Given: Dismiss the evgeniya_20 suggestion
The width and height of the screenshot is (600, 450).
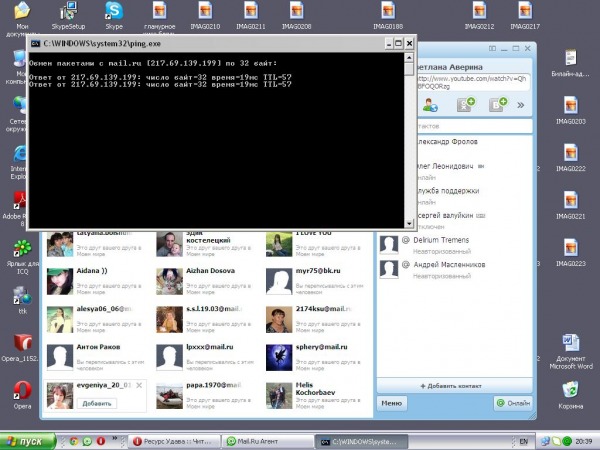Looking at the screenshot, I should 139,385.
